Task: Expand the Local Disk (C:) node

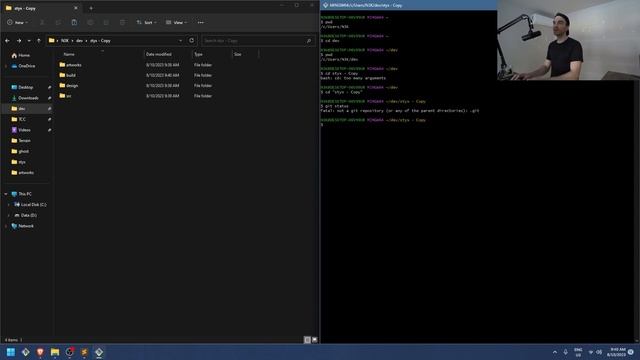Action: click(9, 204)
